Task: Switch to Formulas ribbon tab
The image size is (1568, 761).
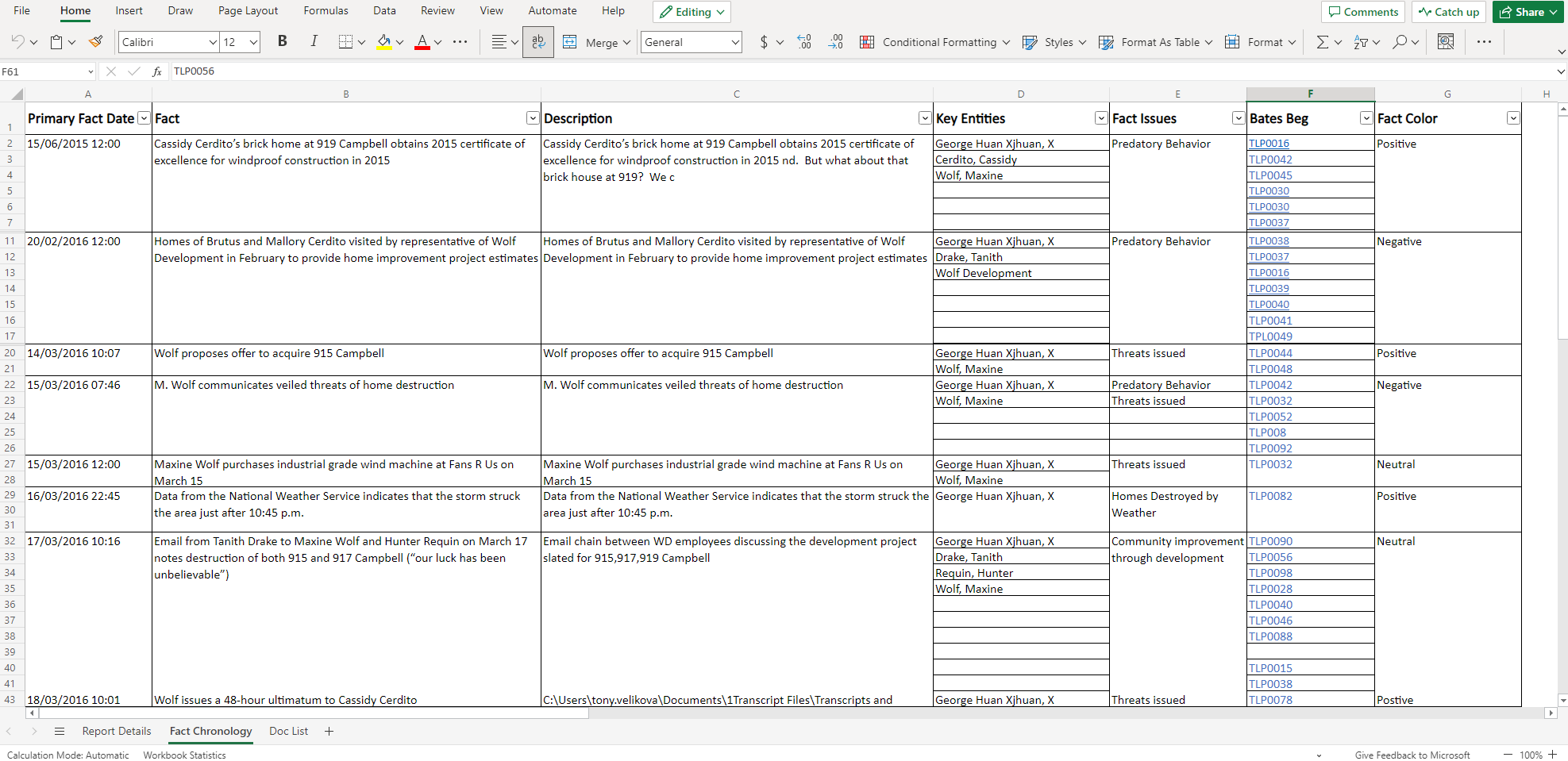Action: pos(326,11)
